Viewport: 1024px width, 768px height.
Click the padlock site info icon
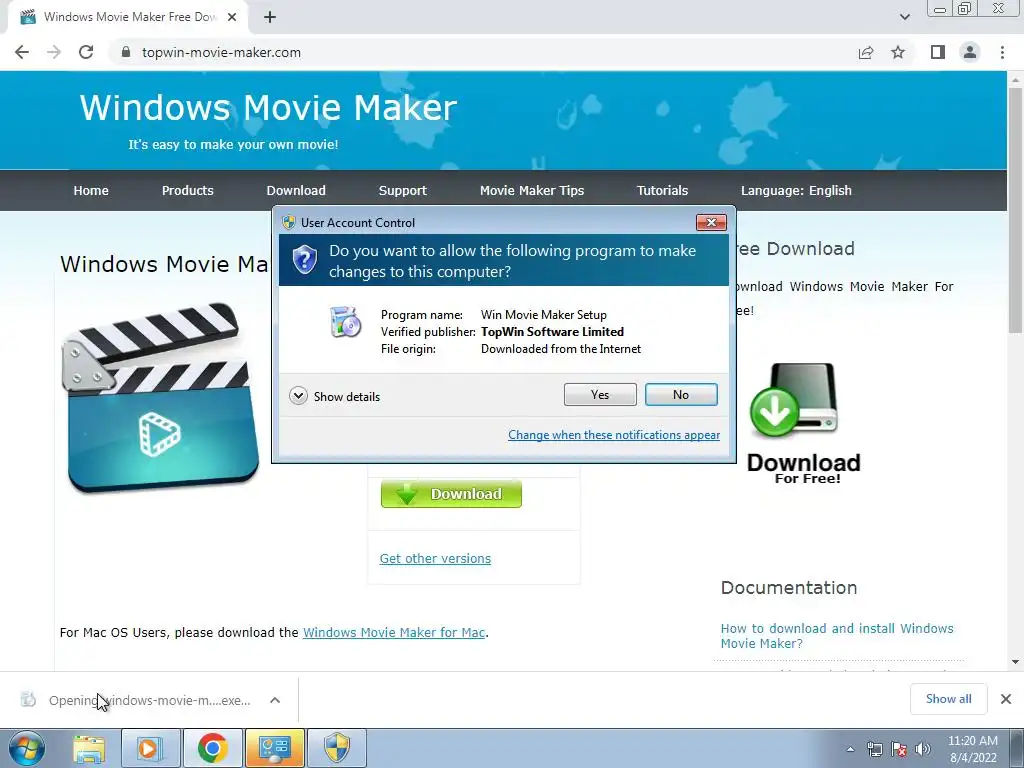tap(126, 52)
